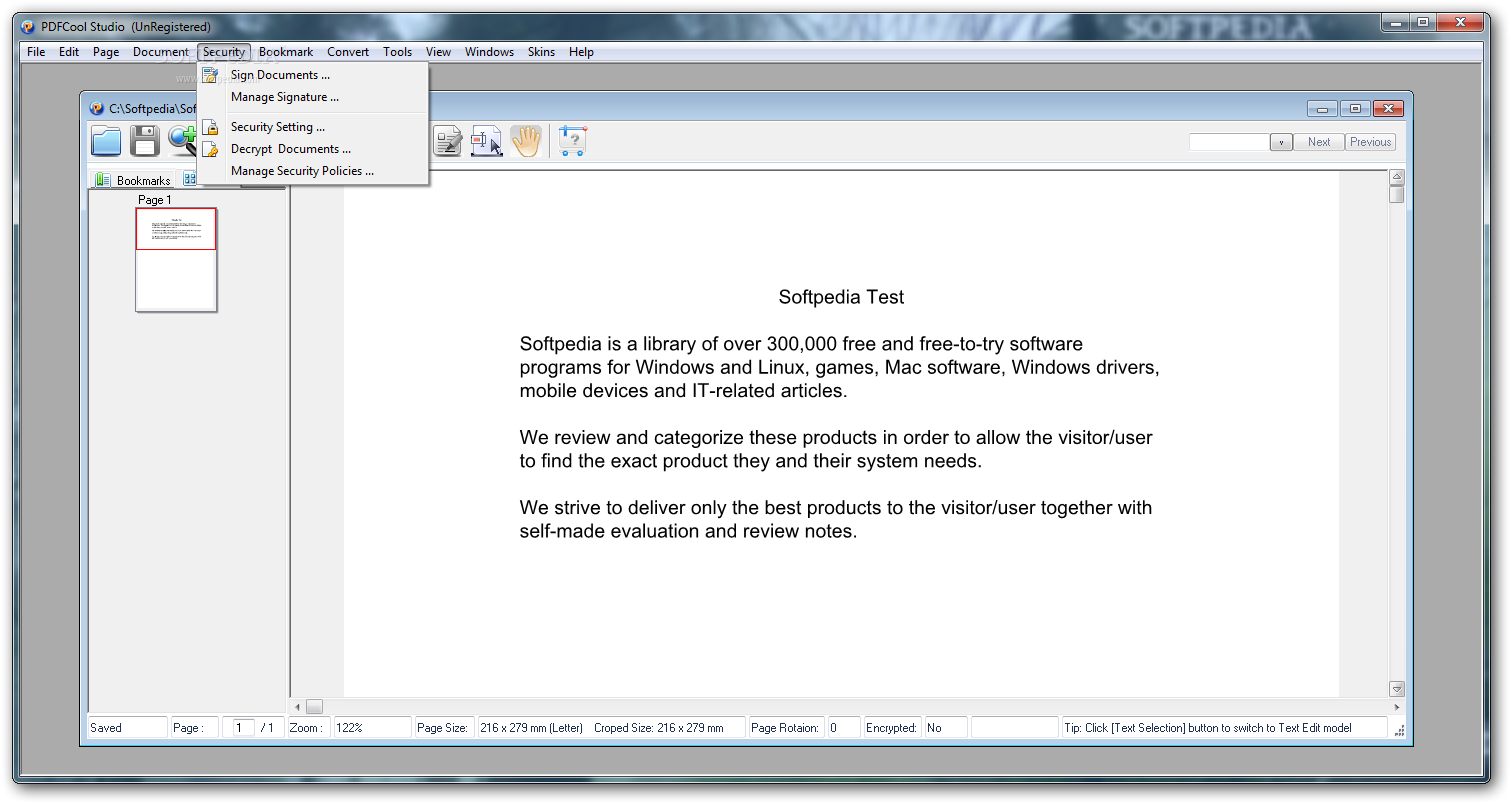
Task: Select the form edit pen tool
Action: click(448, 141)
